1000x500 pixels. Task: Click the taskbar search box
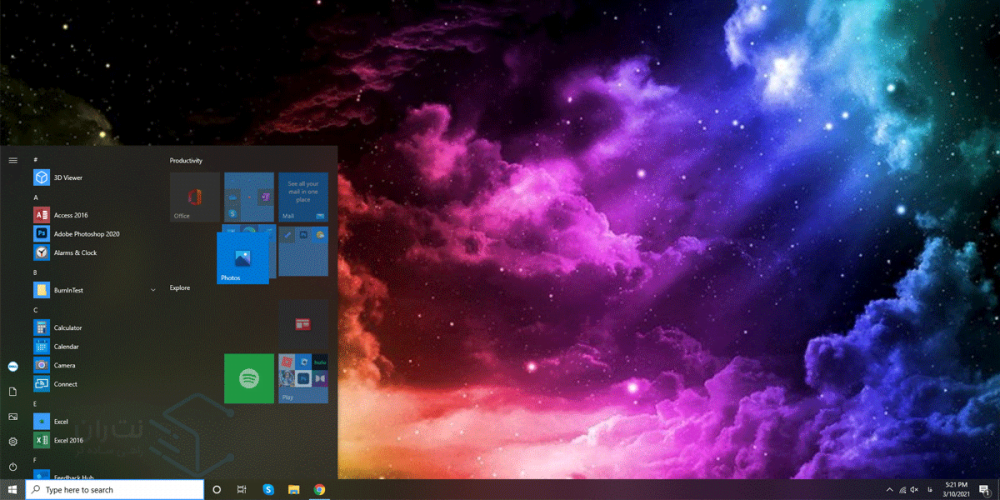110,490
